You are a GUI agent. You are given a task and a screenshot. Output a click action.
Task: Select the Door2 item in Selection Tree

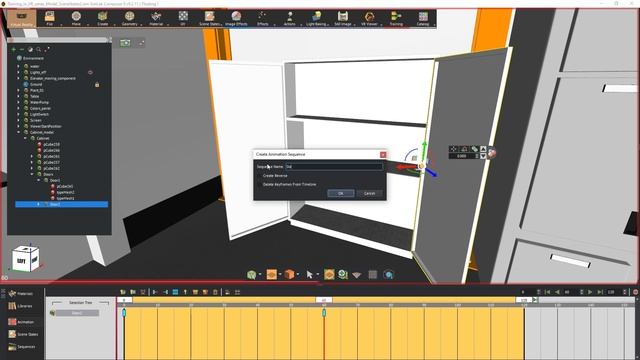coord(77,313)
